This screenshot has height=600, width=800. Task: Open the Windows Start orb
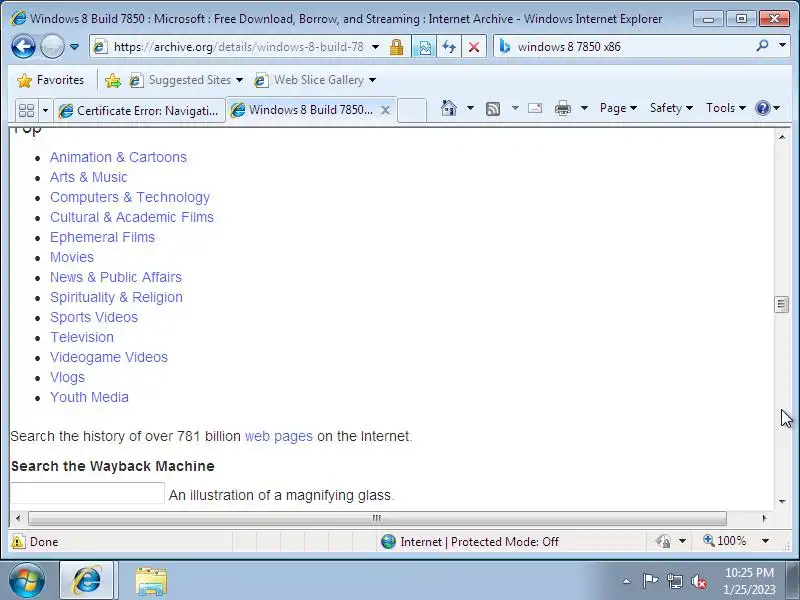click(x=27, y=581)
